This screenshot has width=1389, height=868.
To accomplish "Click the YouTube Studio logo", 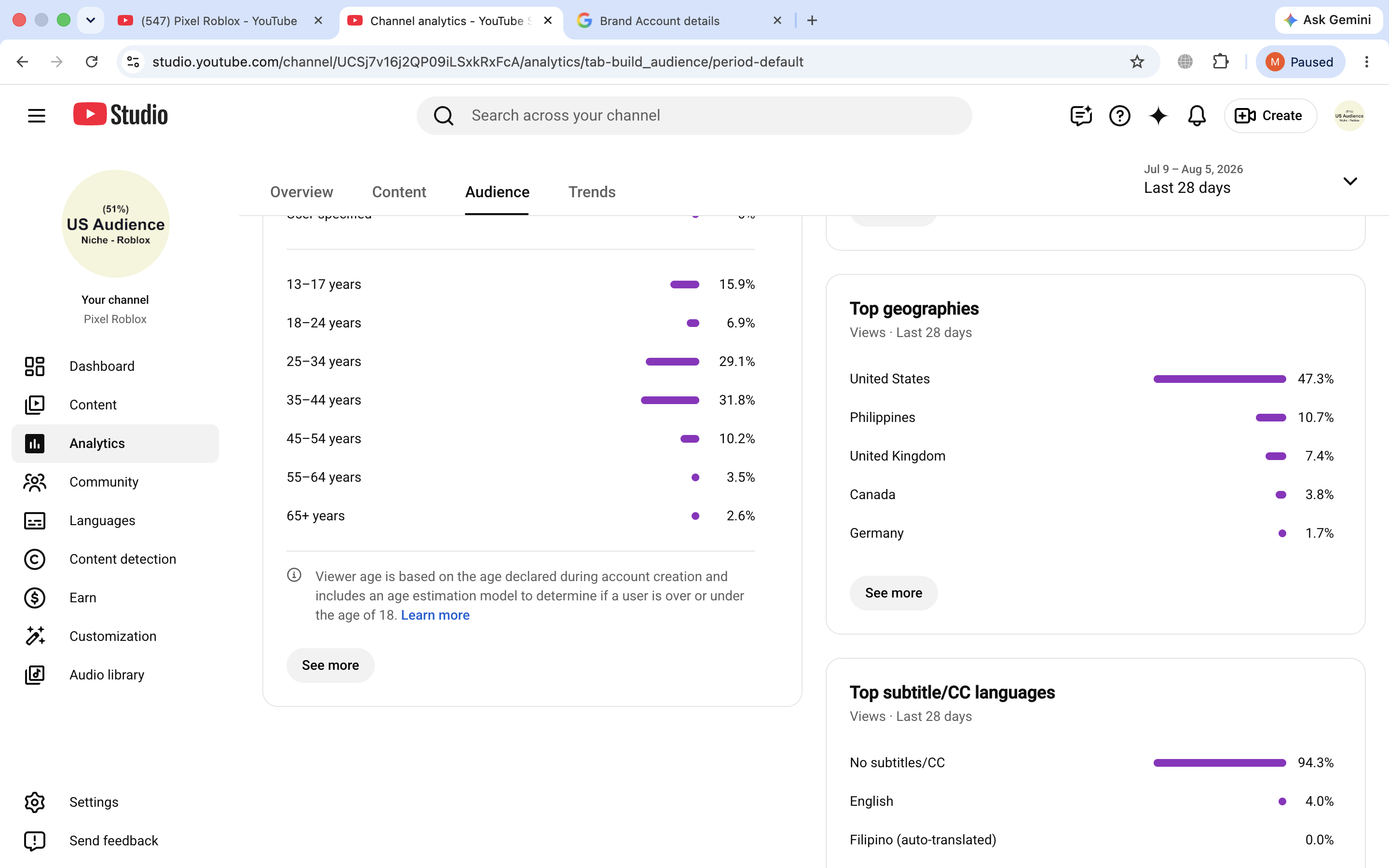I will pos(121,115).
